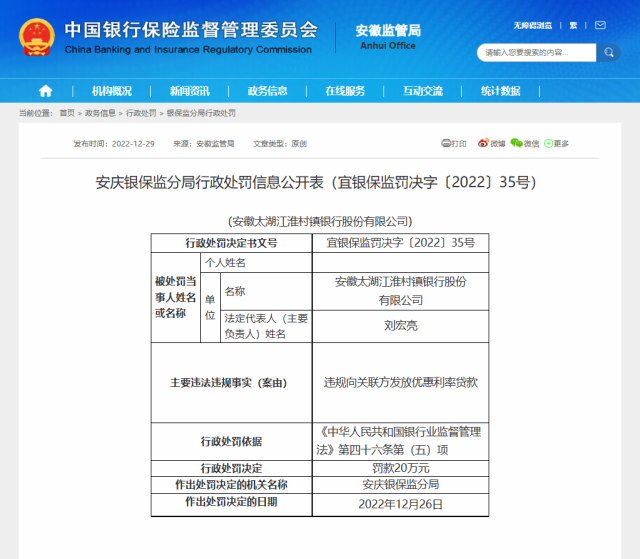
Task: Click the 被处罚当事人姓名或名称 cell
Action: pos(176,297)
